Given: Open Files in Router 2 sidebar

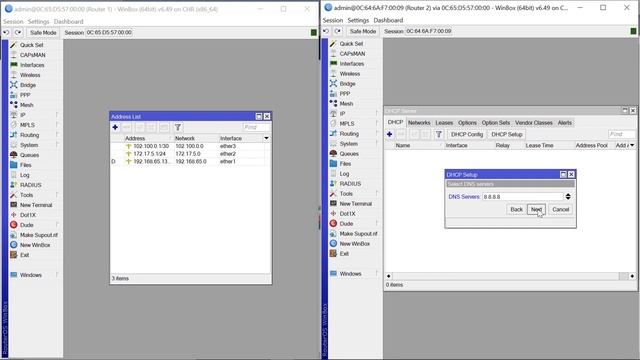Looking at the screenshot, I should point(345,164).
